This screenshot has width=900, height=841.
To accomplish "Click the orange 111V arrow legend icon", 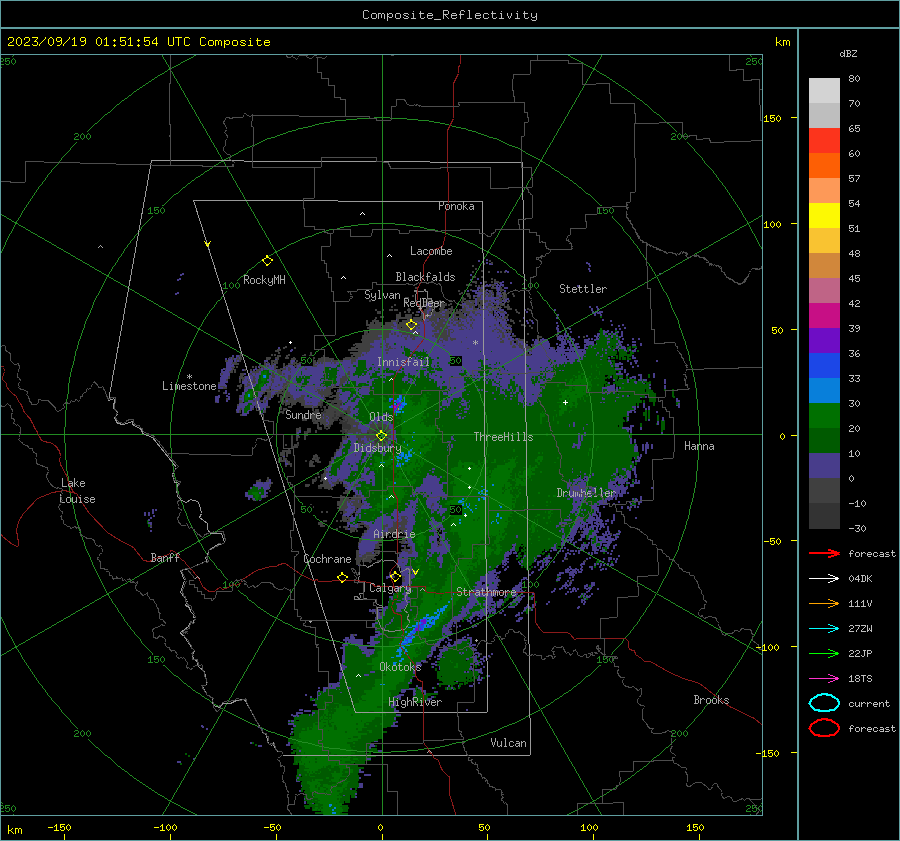I will 824,603.
